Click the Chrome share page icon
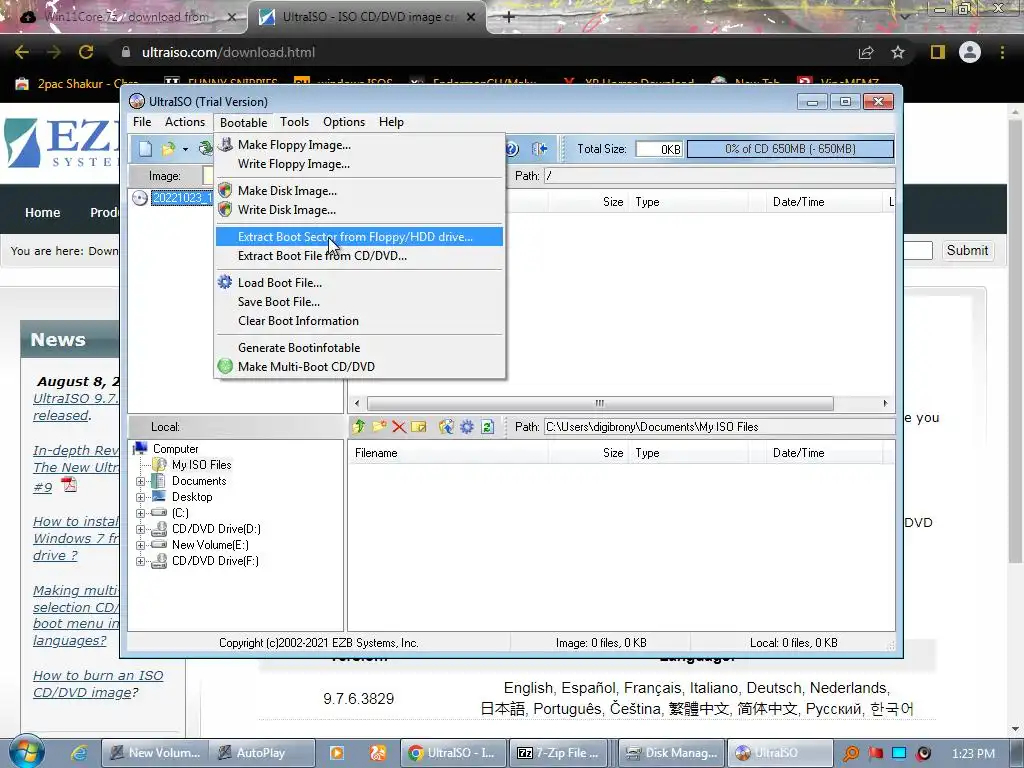This screenshot has width=1024, height=768. [866, 52]
